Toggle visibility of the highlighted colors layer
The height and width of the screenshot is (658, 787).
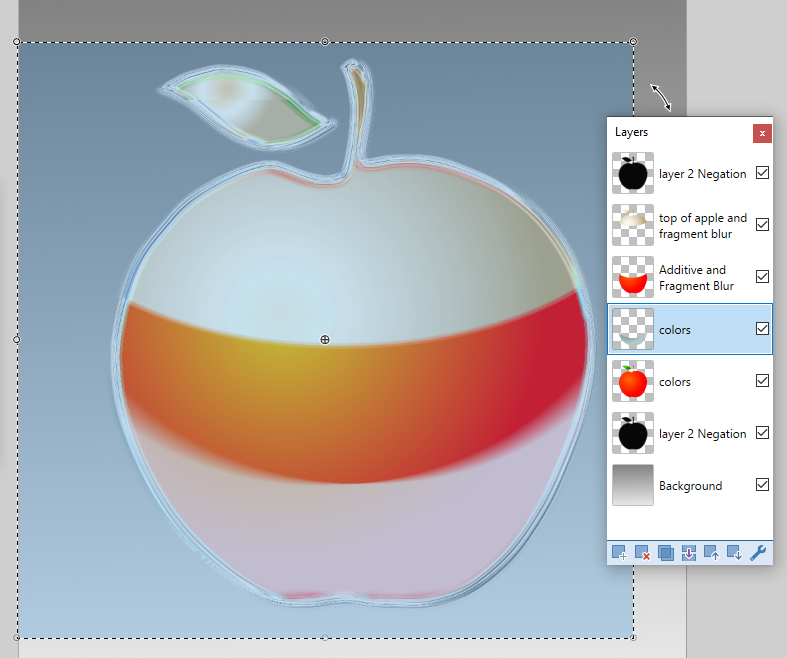pos(762,329)
